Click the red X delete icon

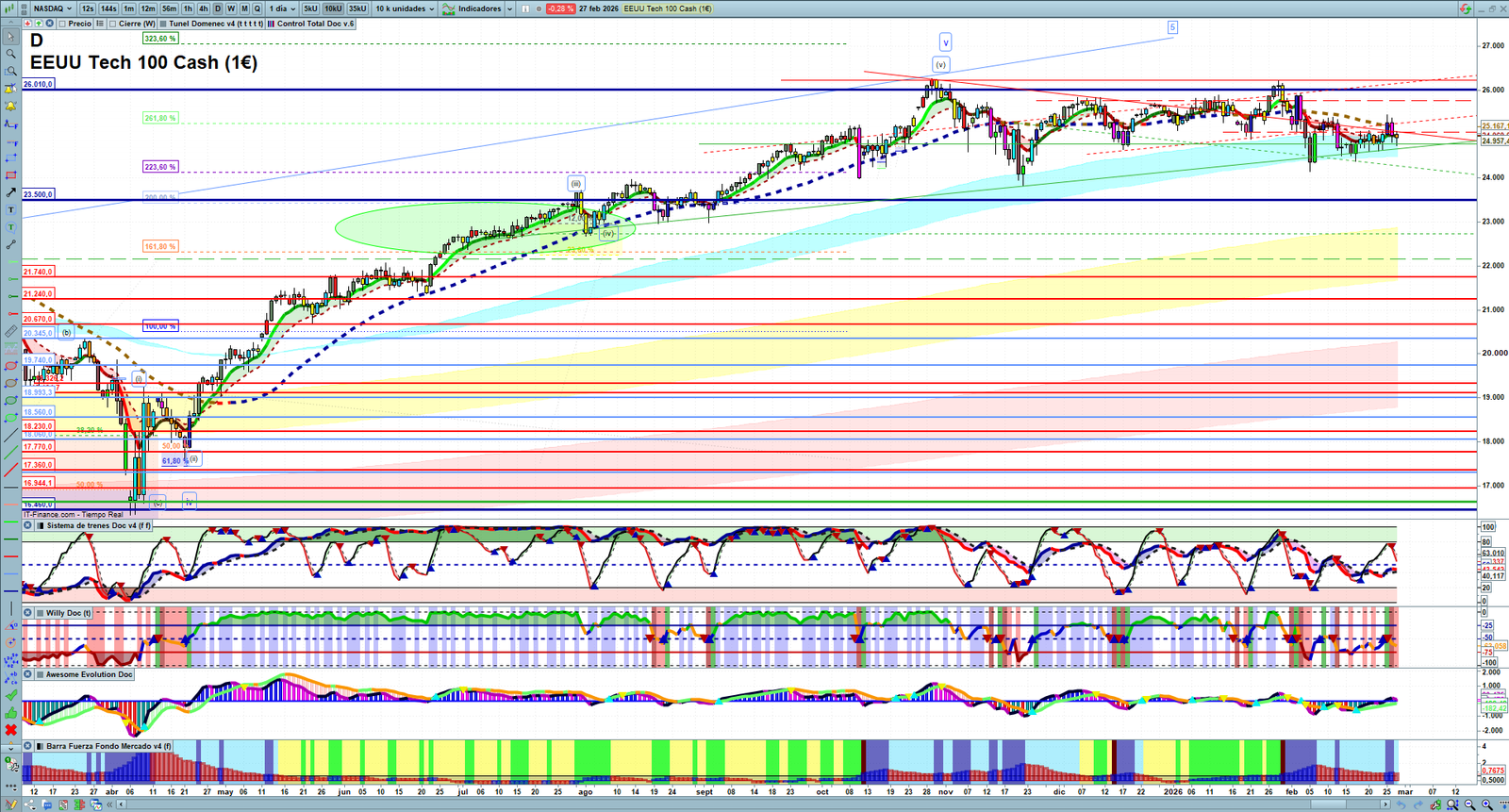10,730
